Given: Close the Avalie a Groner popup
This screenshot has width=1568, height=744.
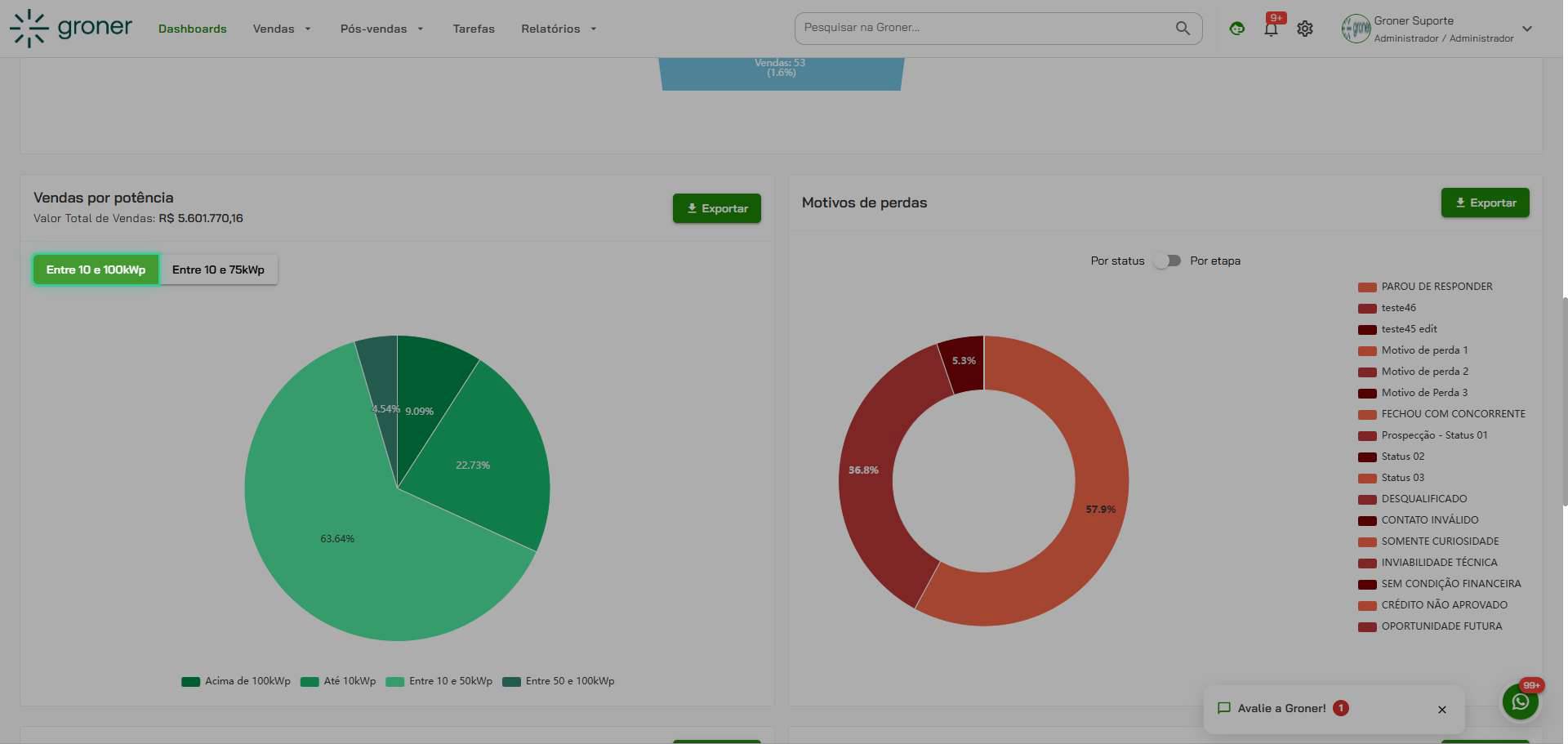Looking at the screenshot, I should point(1441,709).
